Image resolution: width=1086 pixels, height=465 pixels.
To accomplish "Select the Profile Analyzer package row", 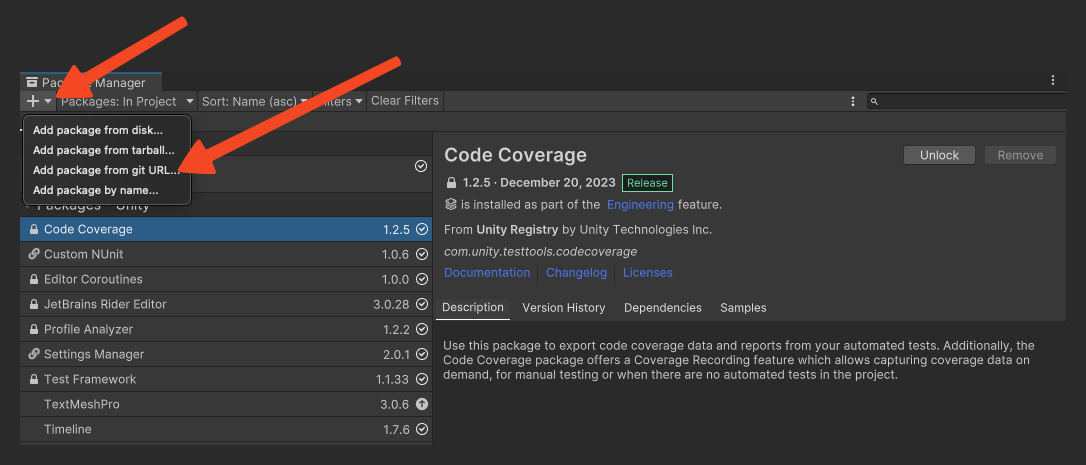I will coord(226,329).
